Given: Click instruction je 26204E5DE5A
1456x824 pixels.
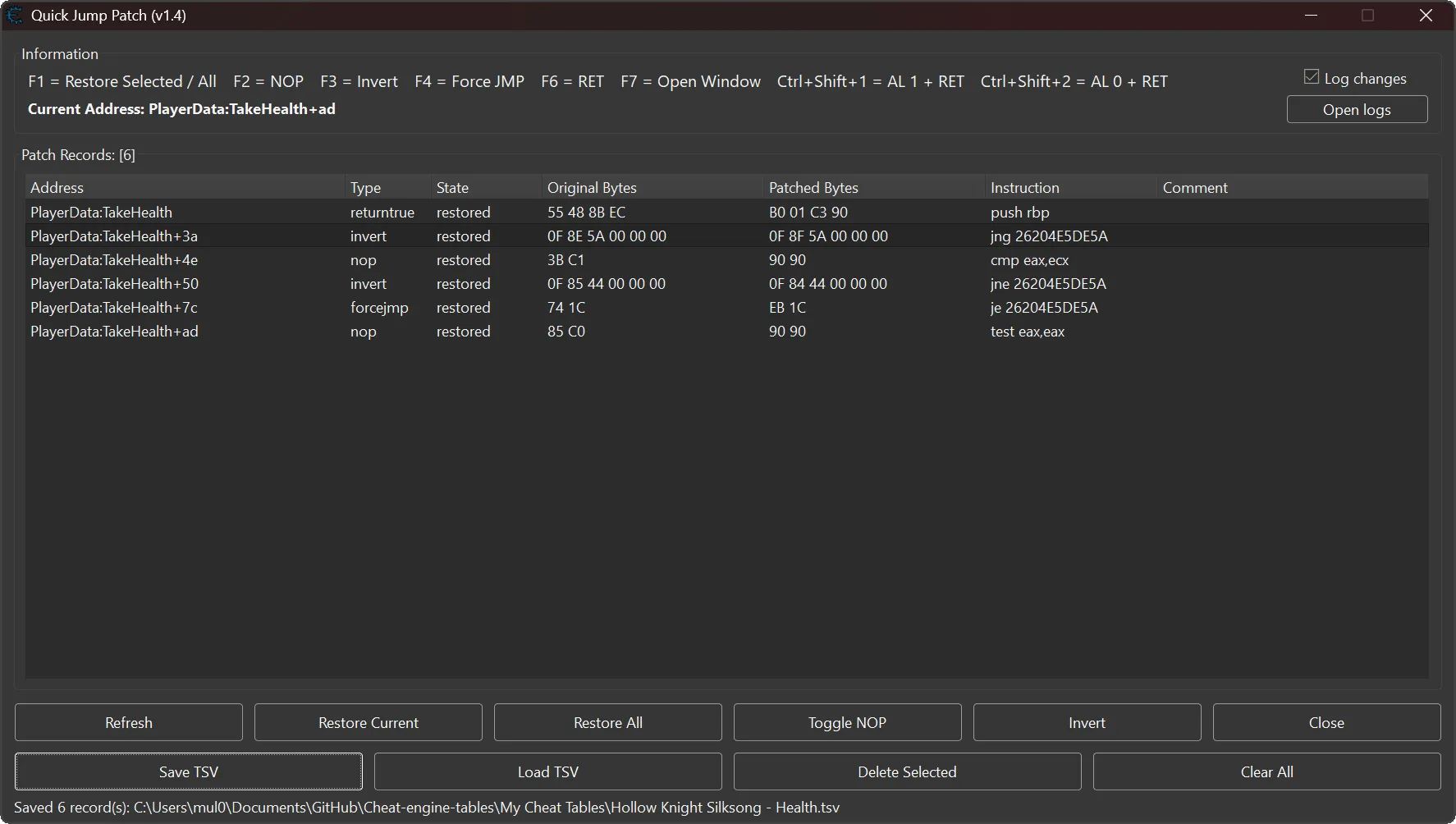Looking at the screenshot, I should (x=1044, y=308).
